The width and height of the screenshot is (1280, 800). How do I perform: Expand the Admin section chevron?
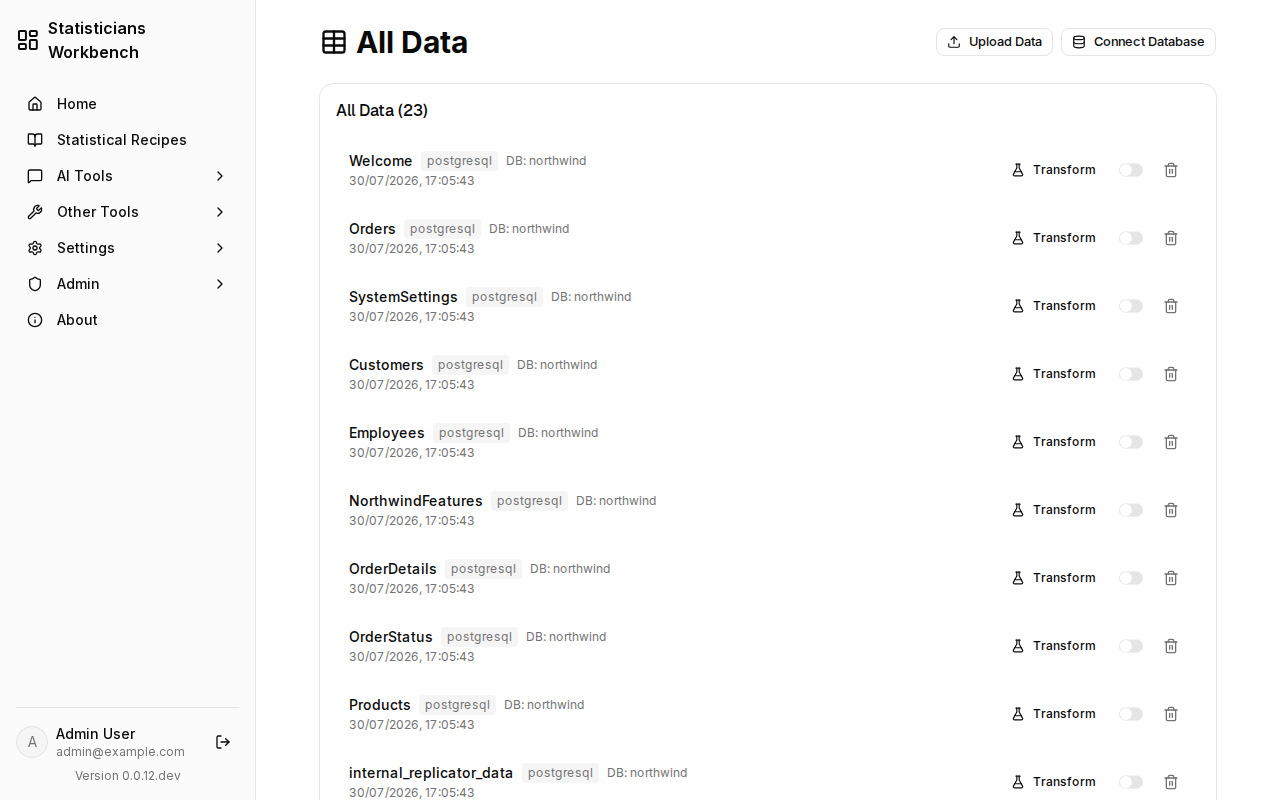tap(220, 284)
